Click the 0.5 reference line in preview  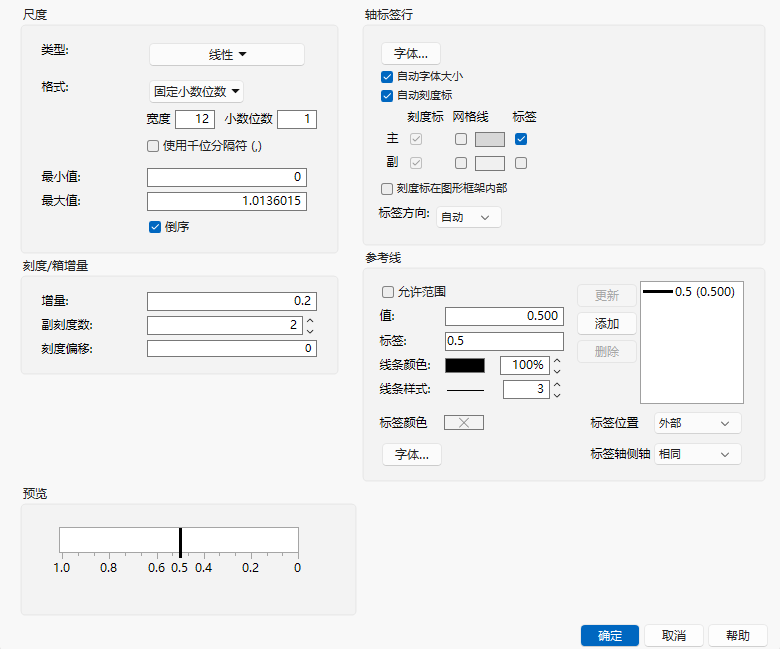point(180,543)
